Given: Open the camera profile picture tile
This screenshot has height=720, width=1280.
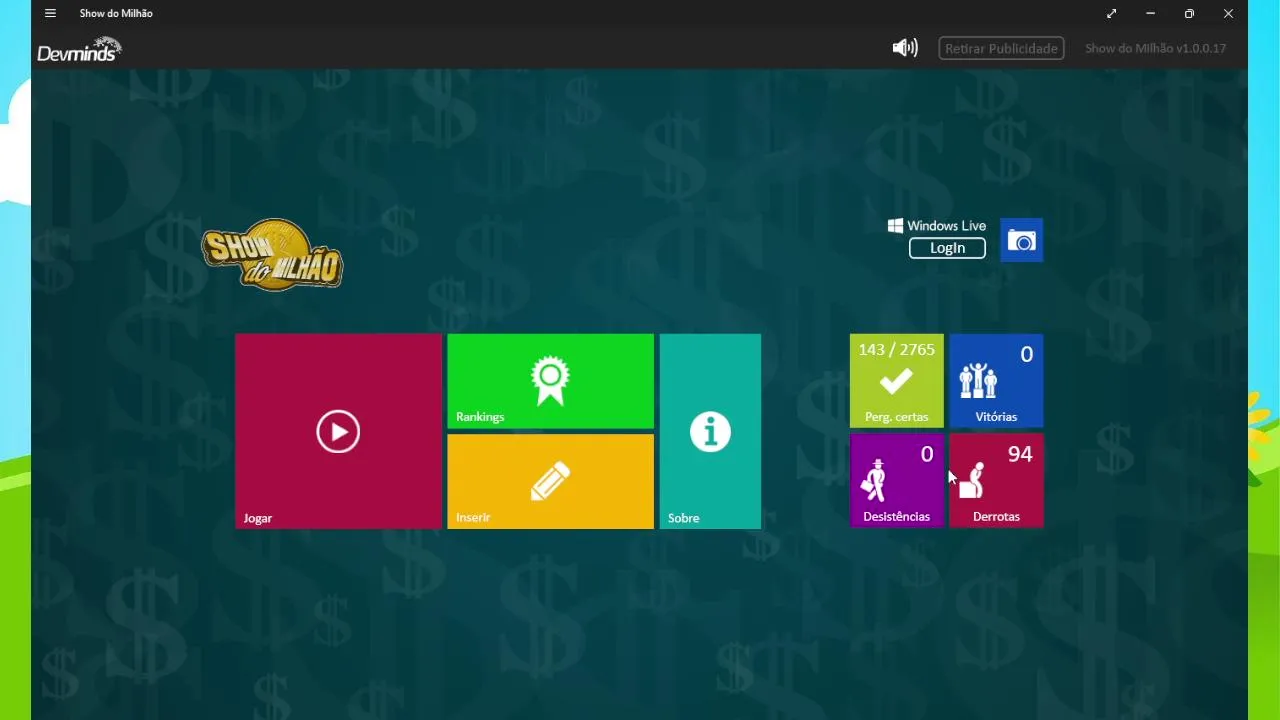Looking at the screenshot, I should [x=1022, y=240].
